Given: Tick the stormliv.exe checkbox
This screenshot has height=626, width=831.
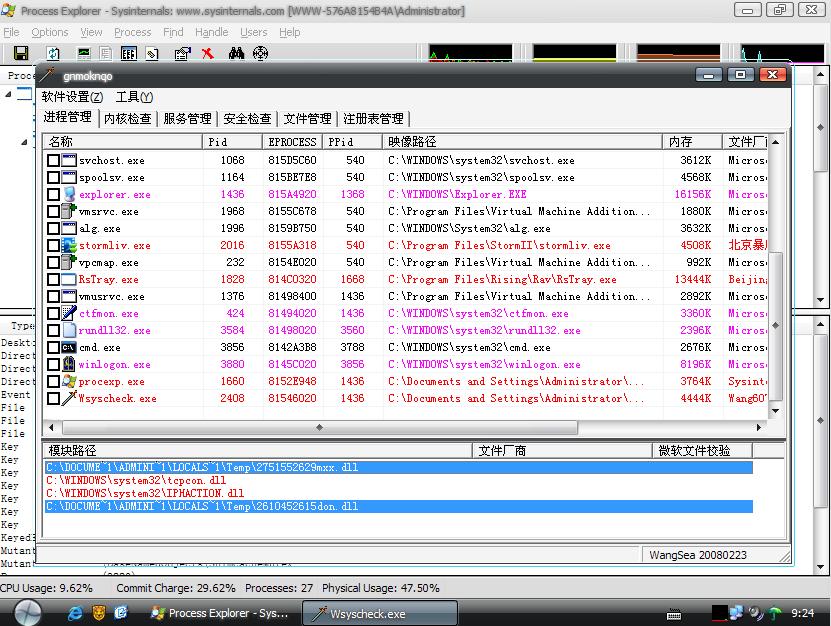Looking at the screenshot, I should click(x=53, y=245).
